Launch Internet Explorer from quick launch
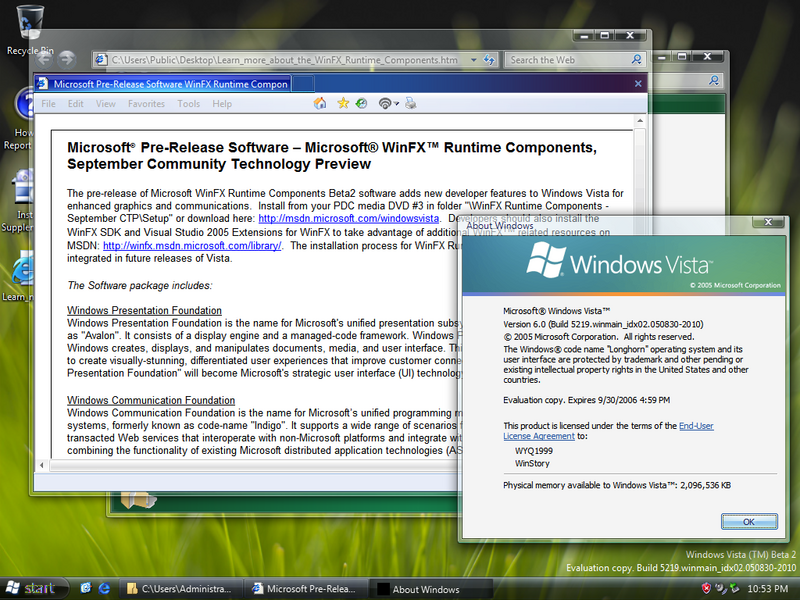 coord(104,588)
